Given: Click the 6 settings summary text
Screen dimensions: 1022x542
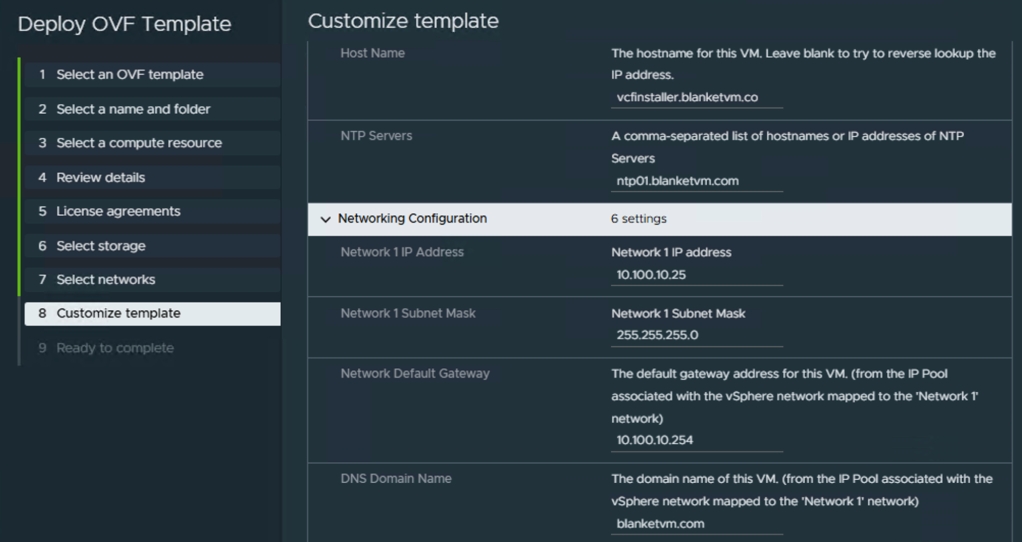Looking at the screenshot, I should click(x=638, y=219).
